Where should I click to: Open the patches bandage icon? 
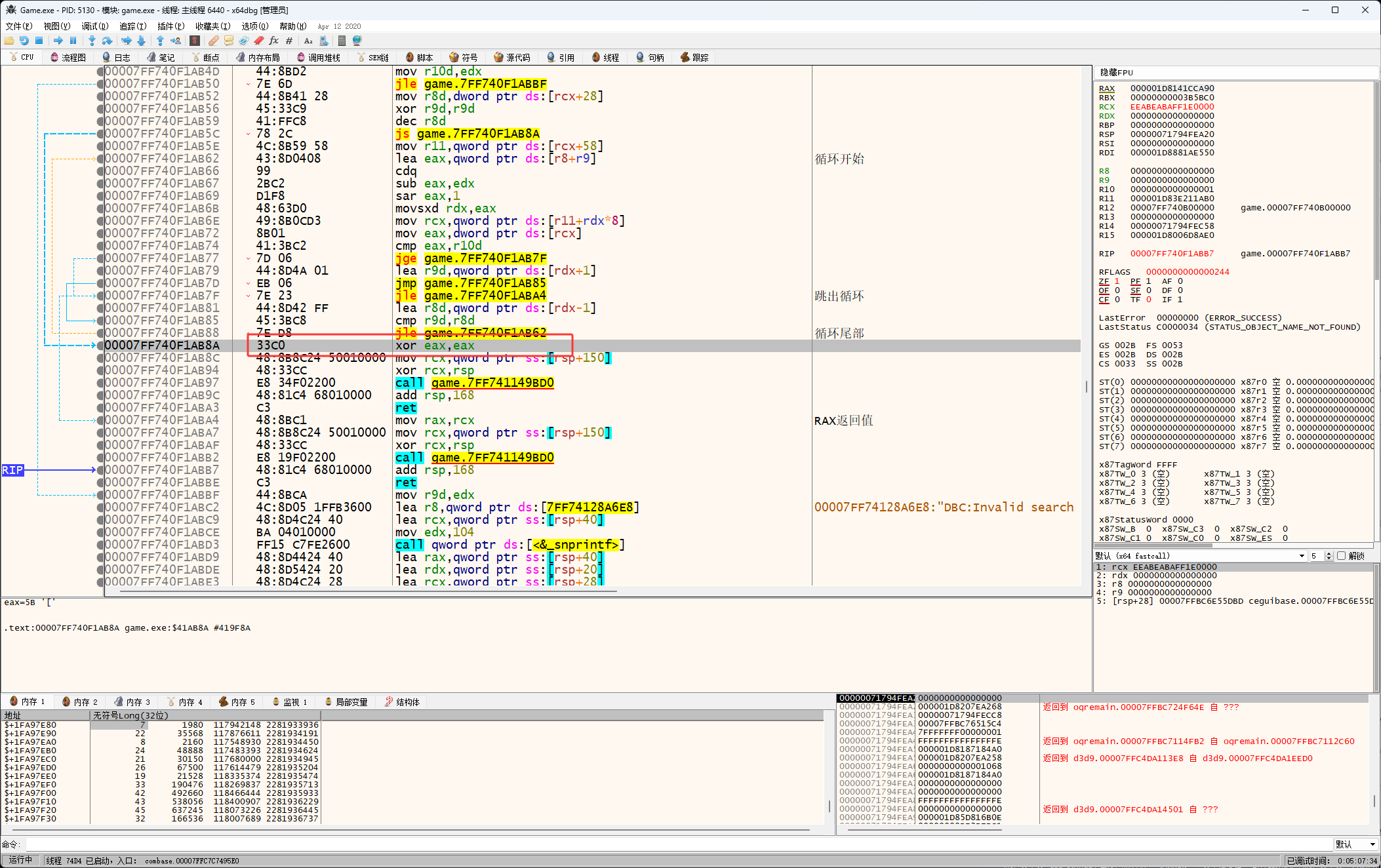click(214, 41)
